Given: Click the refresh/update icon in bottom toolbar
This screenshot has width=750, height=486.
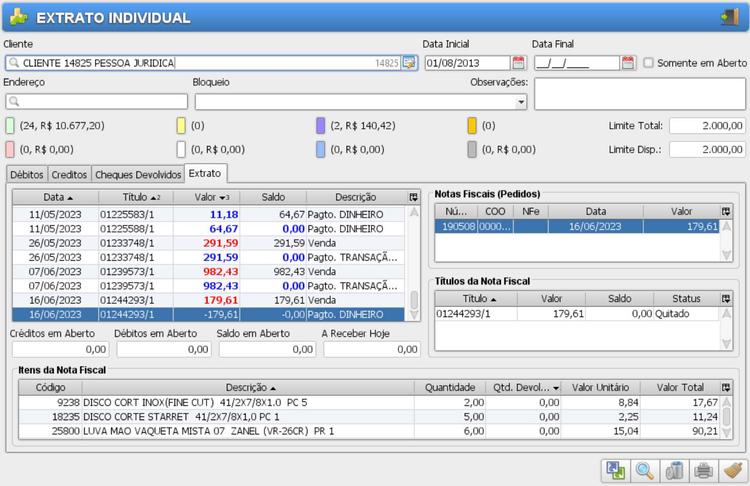Looking at the screenshot, I should coord(615,470).
